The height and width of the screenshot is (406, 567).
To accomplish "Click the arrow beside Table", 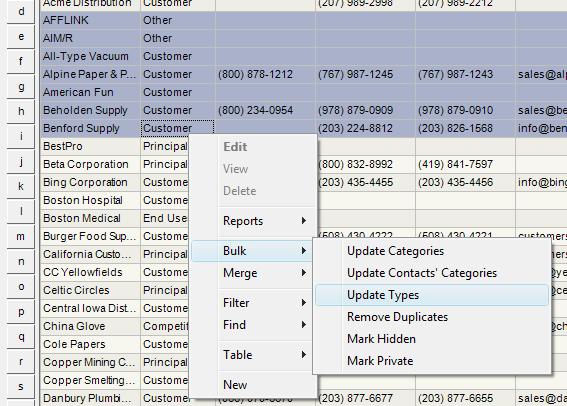I will pyautogui.click(x=304, y=355).
